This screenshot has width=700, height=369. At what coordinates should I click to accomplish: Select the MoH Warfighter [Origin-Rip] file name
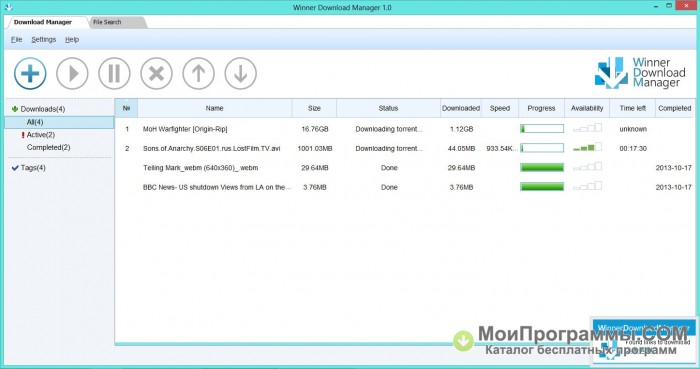point(185,129)
